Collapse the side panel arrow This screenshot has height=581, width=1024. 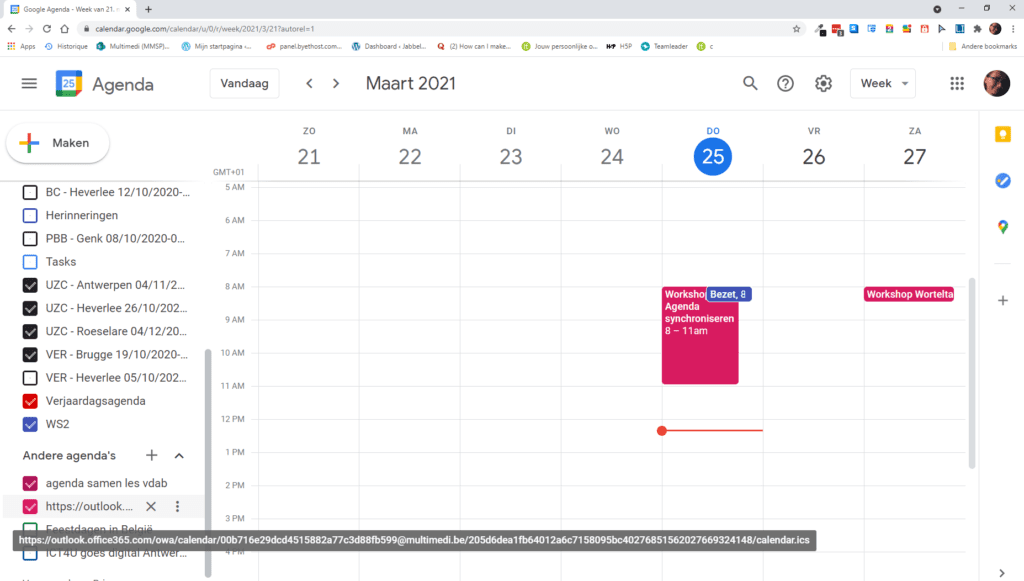click(1002, 573)
